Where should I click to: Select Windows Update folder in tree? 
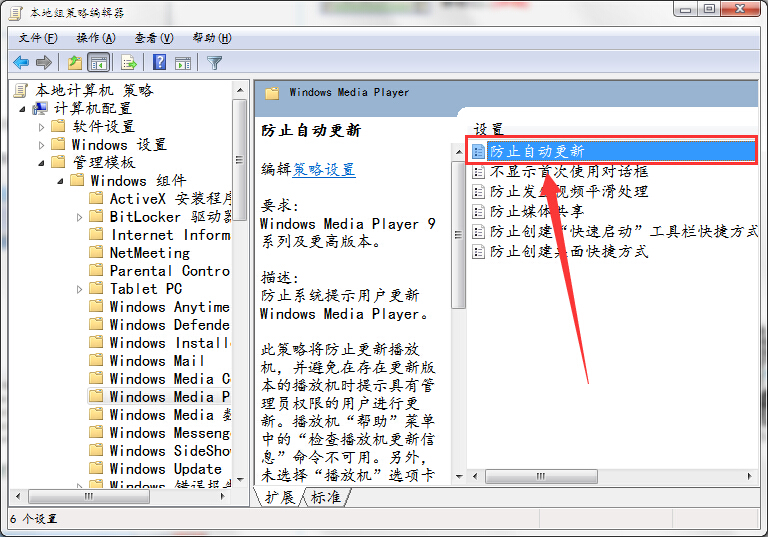pyautogui.click(x=165, y=469)
